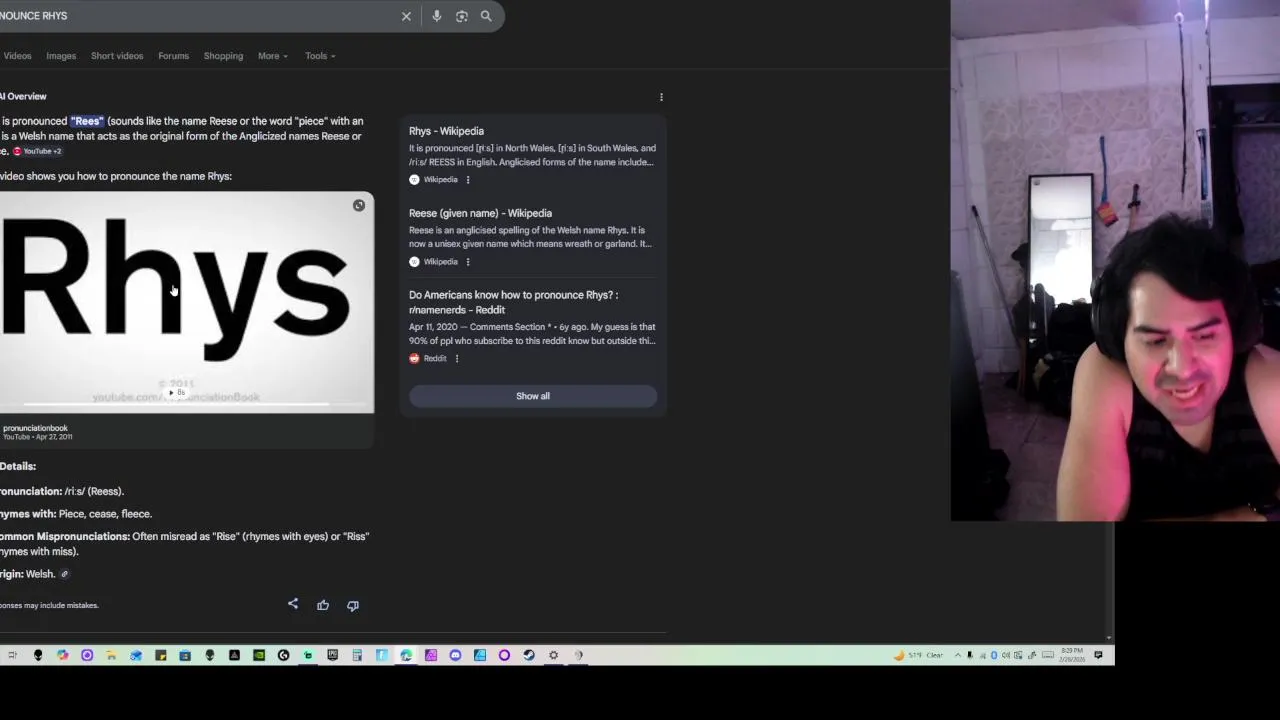Screen dimensions: 1280x720
Task: Switch to the Short videos results tab
Action: (x=117, y=56)
